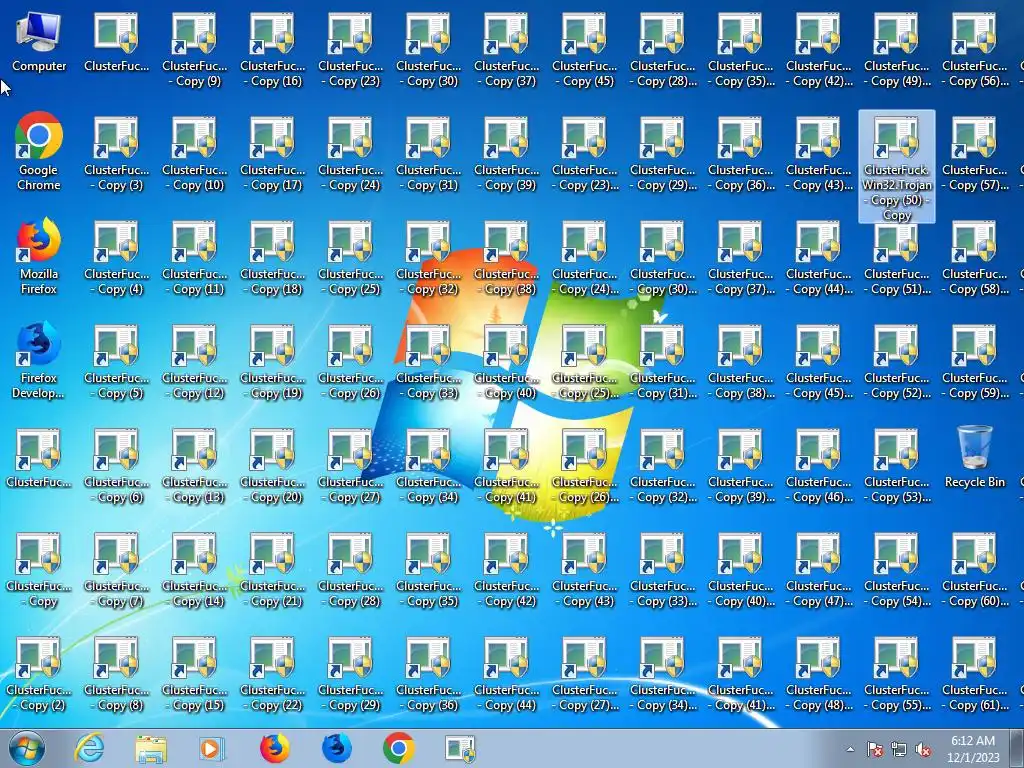This screenshot has width=1024, height=768.
Task: Select the ClusterFuck Copy (11) icon
Action: point(195,257)
